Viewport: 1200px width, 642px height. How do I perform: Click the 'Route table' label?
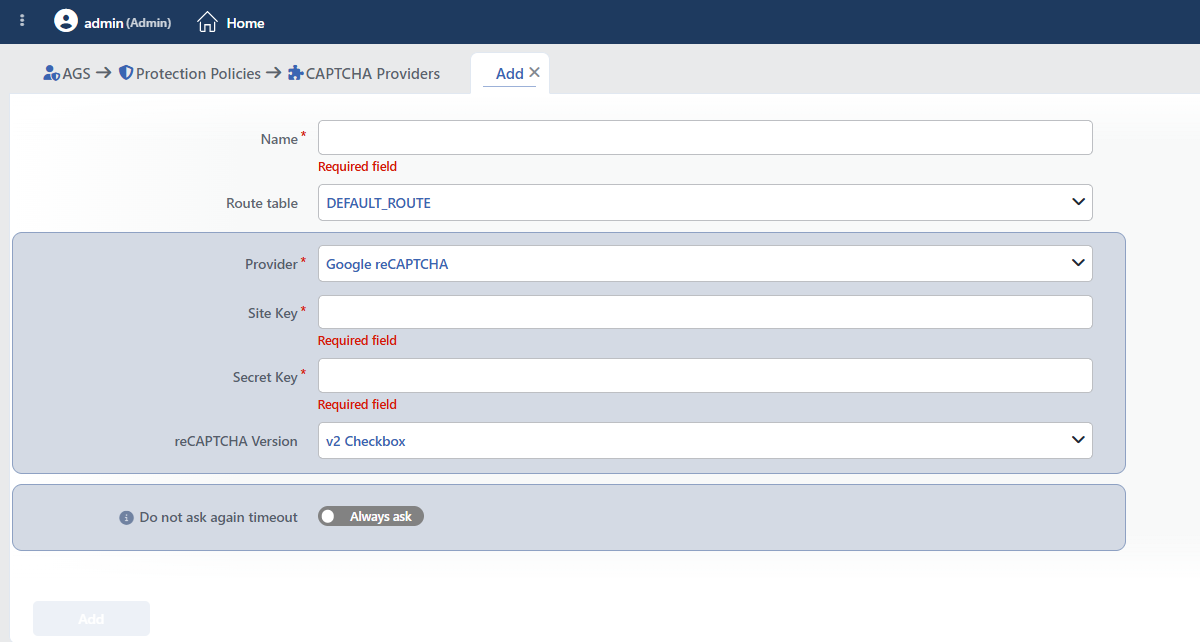pos(262,203)
